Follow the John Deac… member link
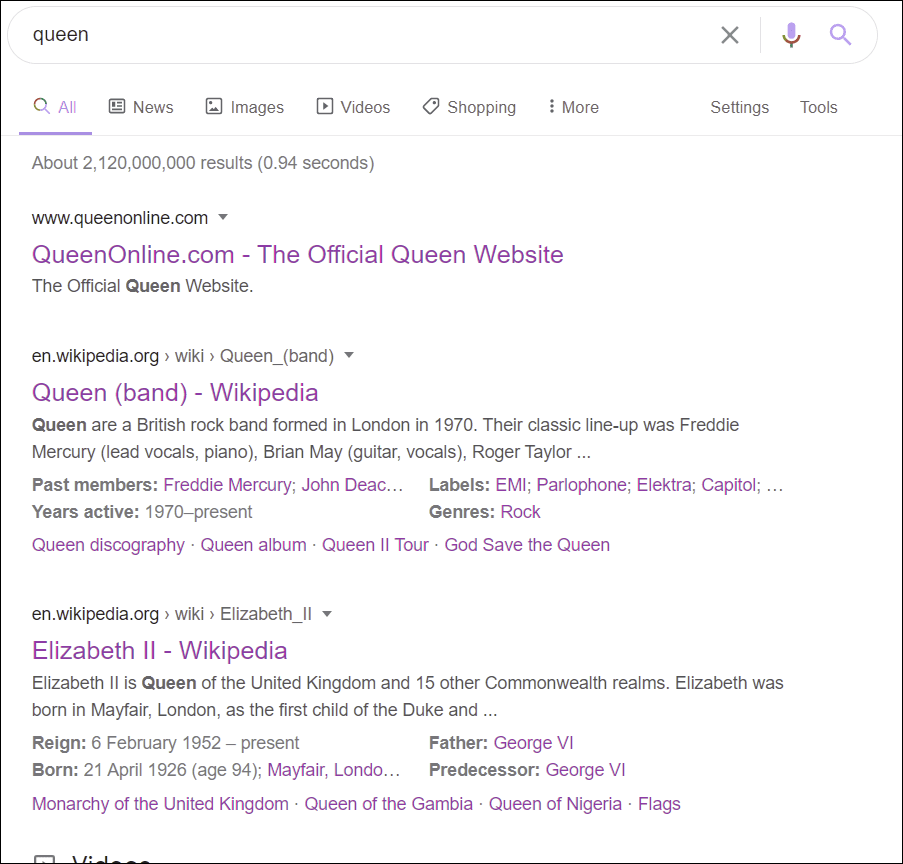The width and height of the screenshot is (903, 864). 352,484
